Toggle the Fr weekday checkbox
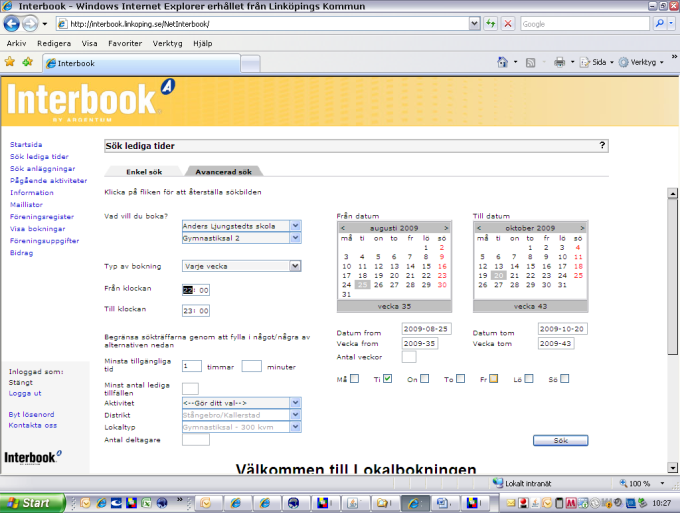The image size is (680, 513). pos(494,379)
